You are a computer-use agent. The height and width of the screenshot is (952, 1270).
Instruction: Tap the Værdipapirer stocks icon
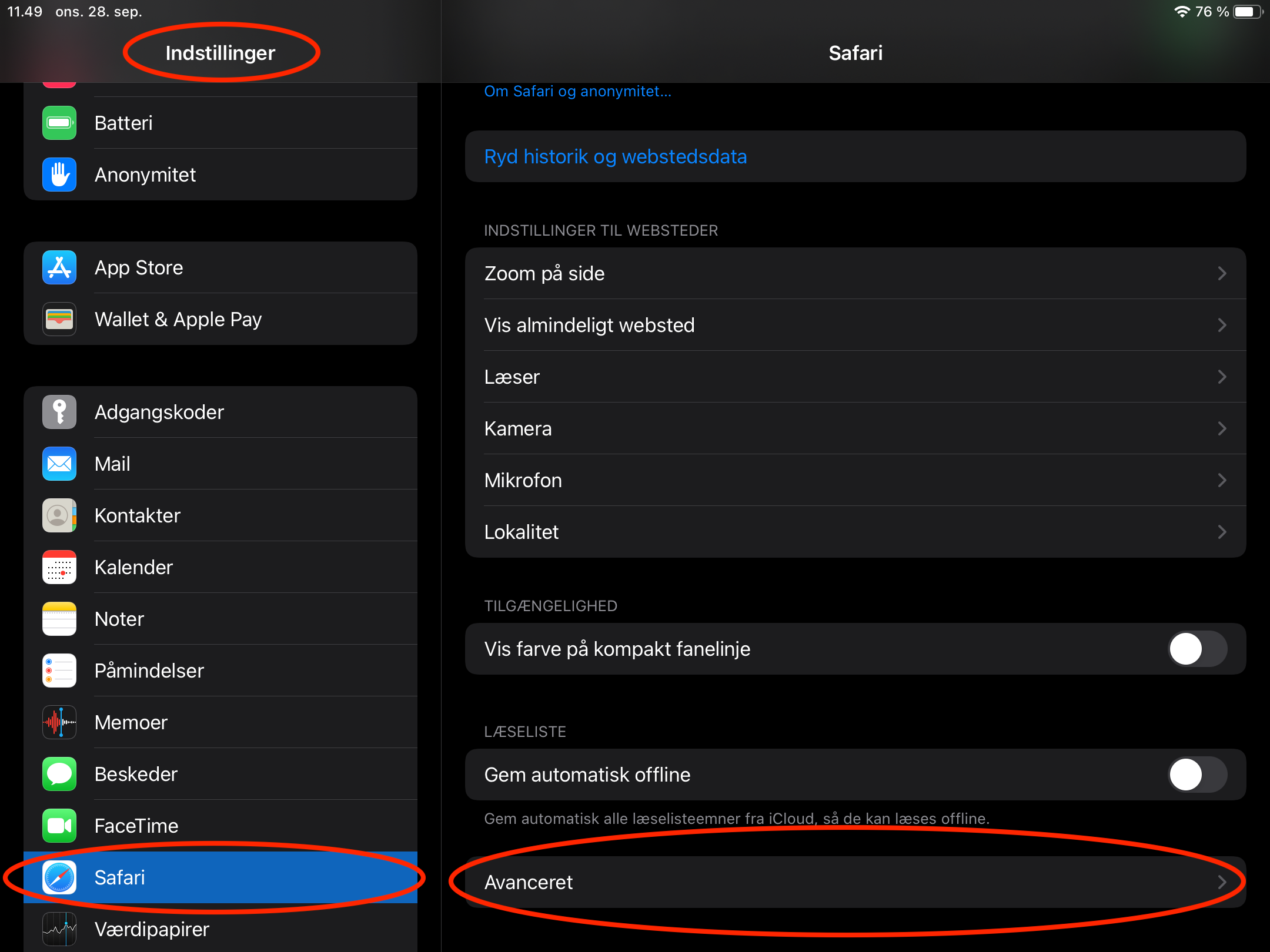pyautogui.click(x=59, y=929)
